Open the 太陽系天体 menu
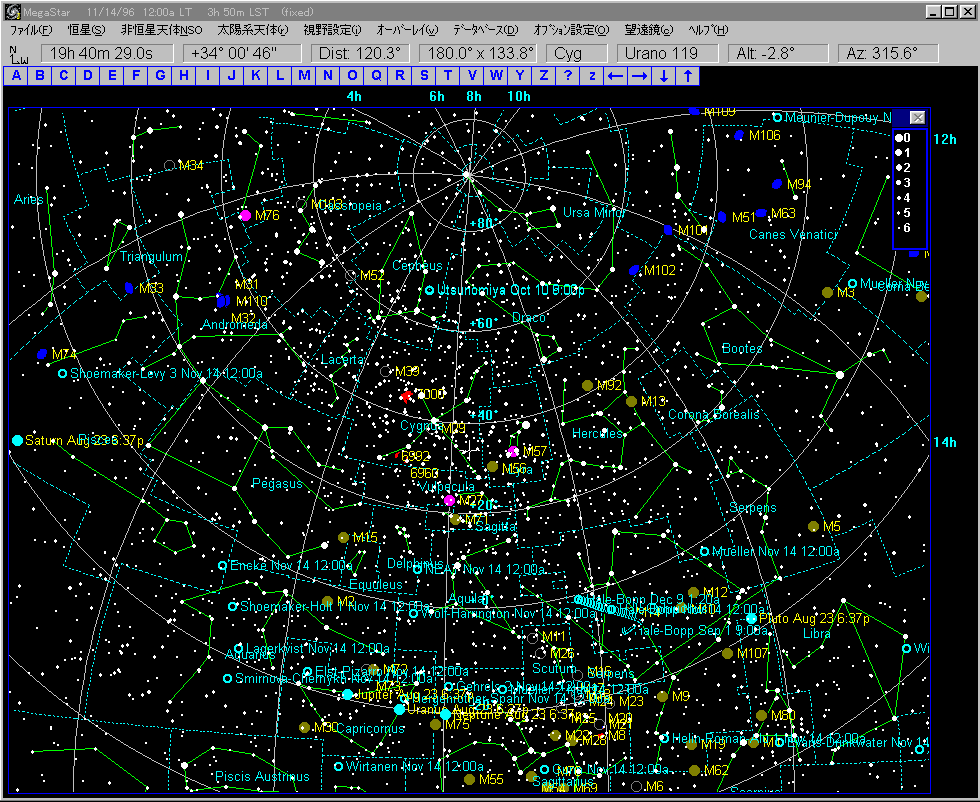Viewport: 980px width, 802px height. click(x=252, y=30)
